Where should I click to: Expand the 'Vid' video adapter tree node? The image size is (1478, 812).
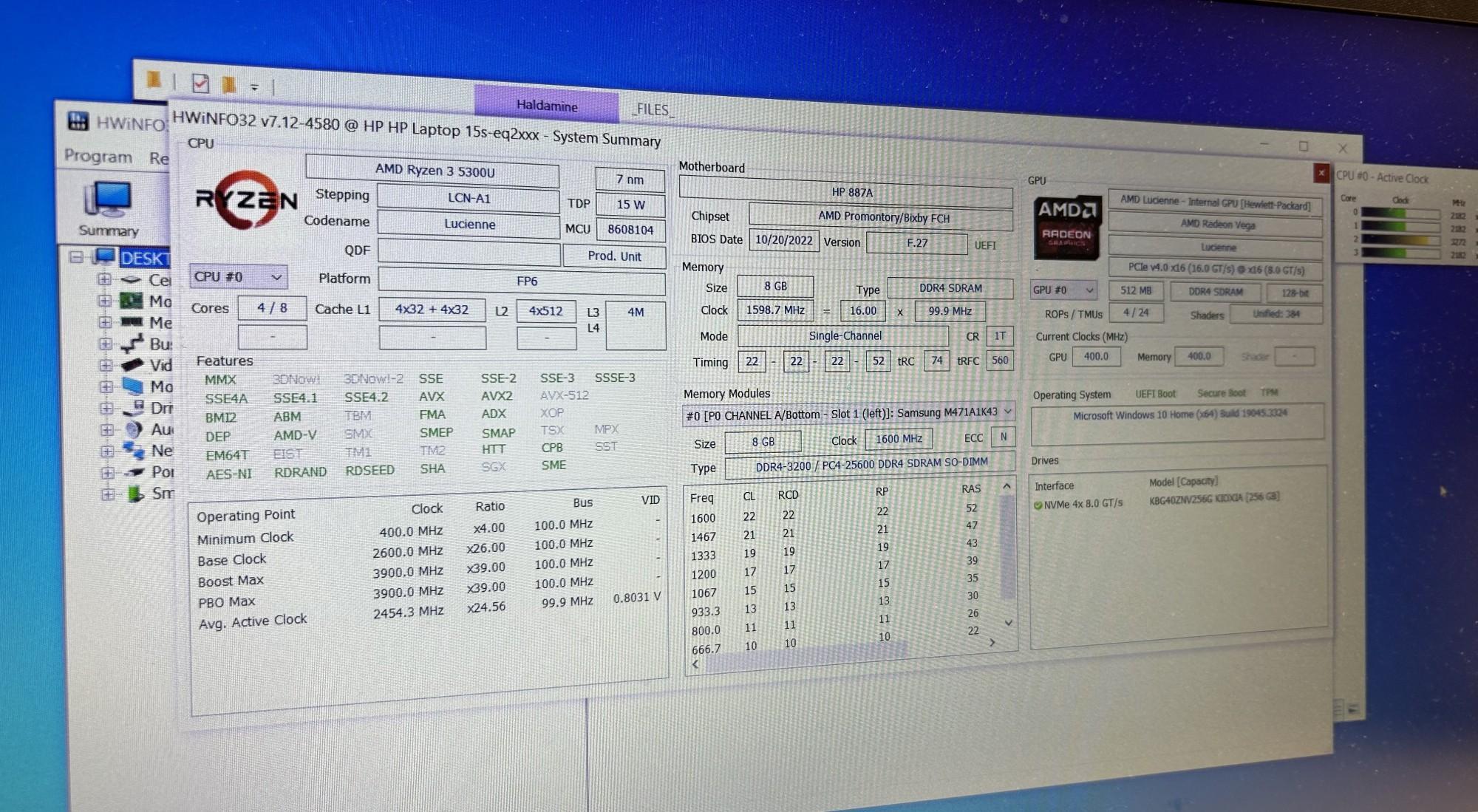point(106,365)
